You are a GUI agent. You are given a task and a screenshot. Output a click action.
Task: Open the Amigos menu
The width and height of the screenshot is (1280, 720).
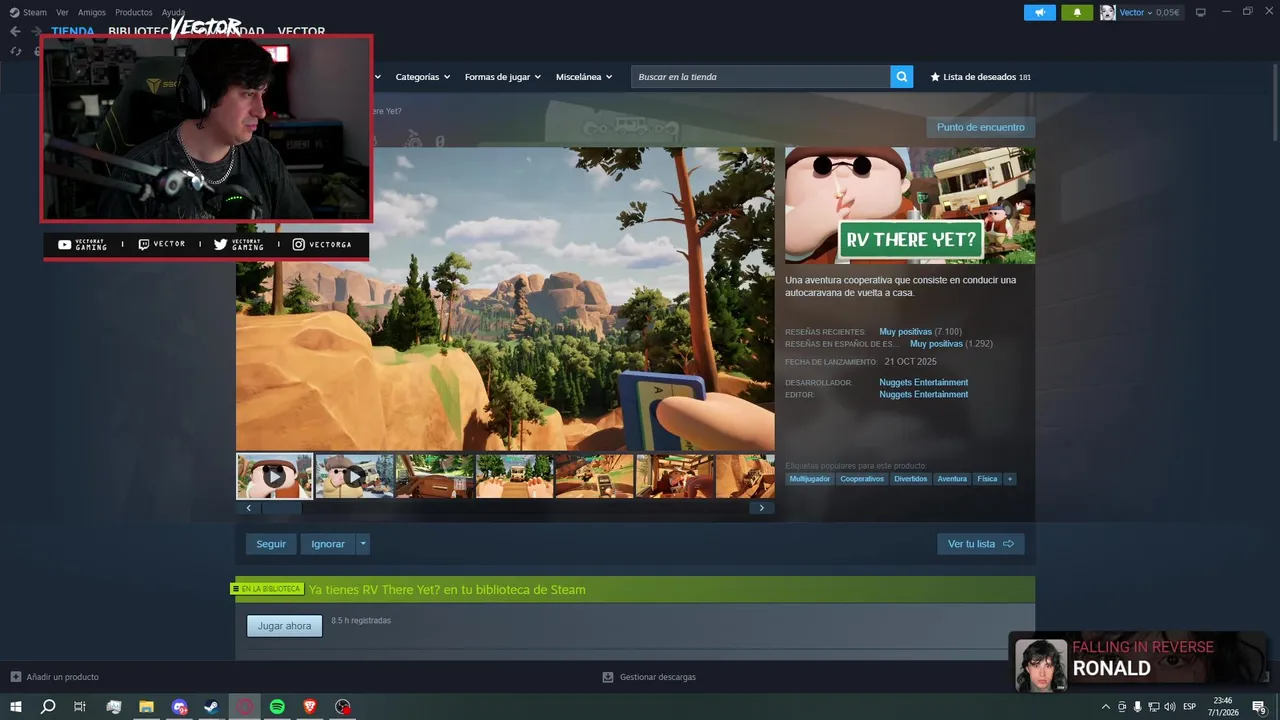point(92,12)
